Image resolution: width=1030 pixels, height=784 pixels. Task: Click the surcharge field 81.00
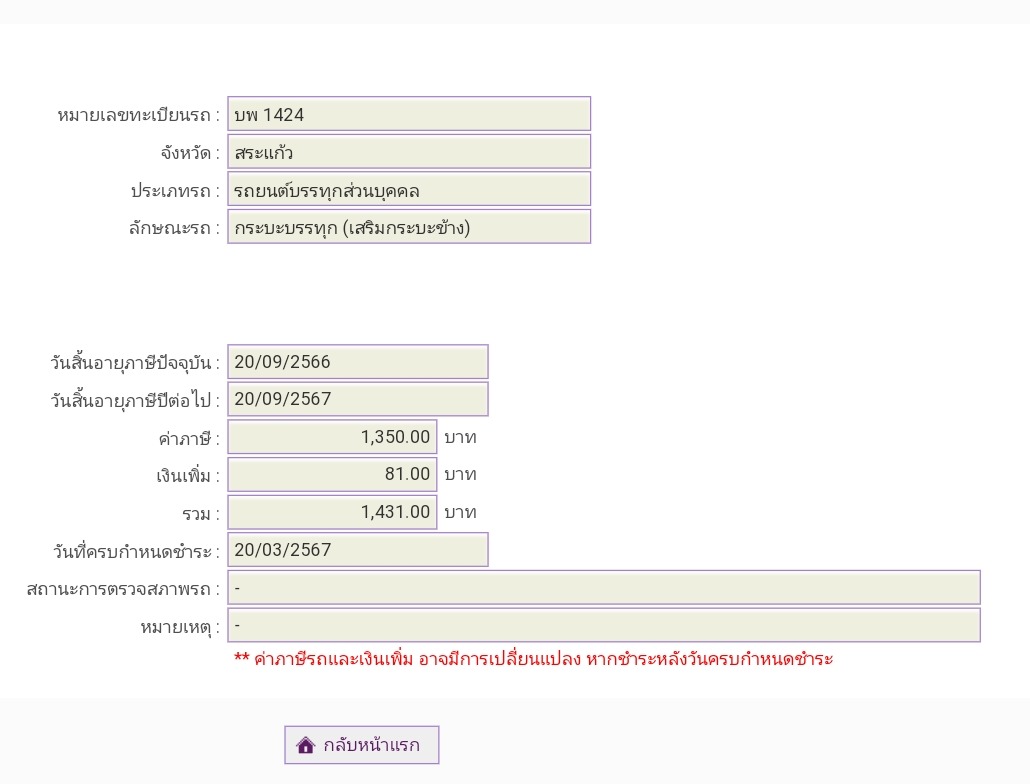point(332,474)
